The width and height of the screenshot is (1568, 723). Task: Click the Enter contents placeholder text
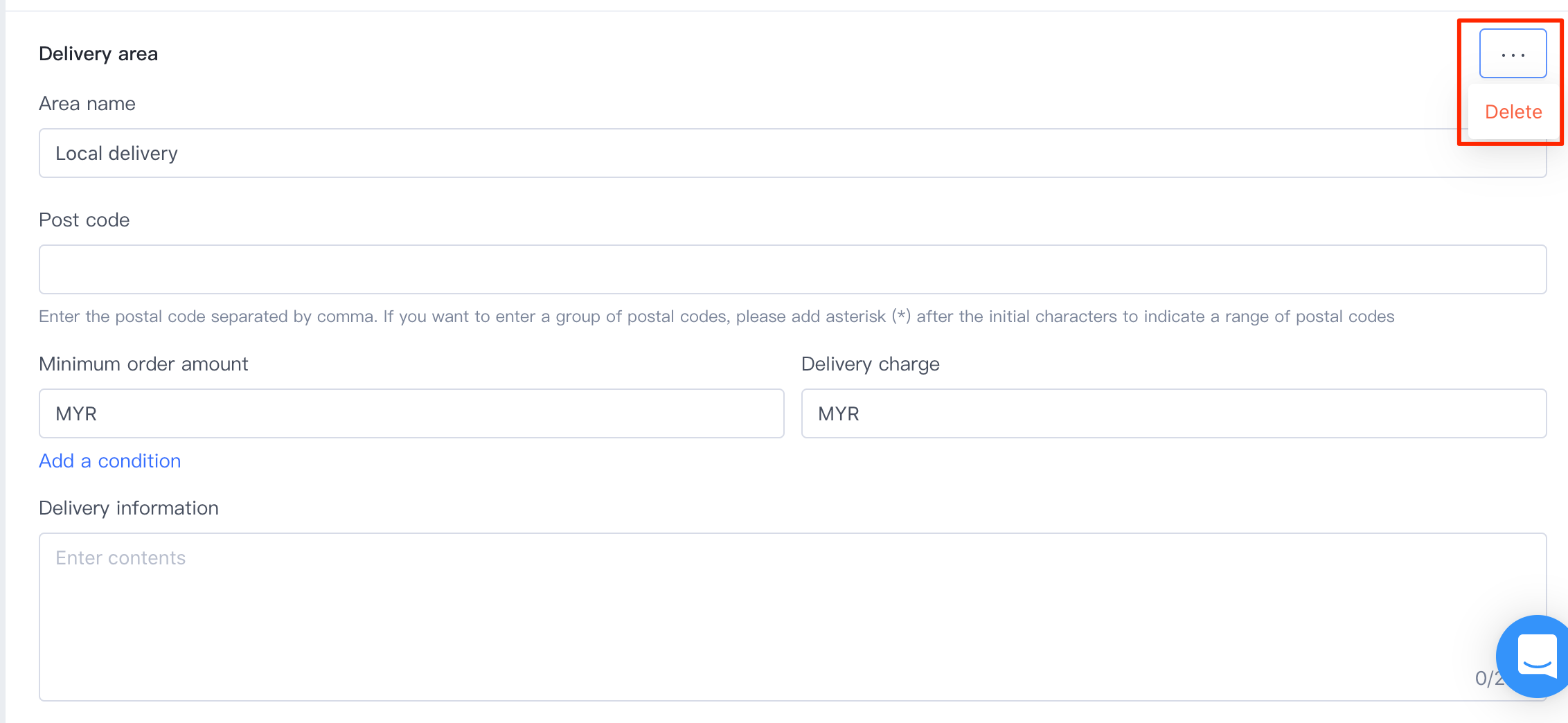coord(121,558)
